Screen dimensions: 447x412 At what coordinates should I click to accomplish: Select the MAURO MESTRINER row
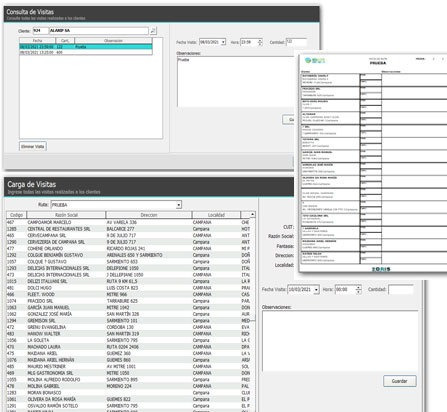[x=128, y=367]
